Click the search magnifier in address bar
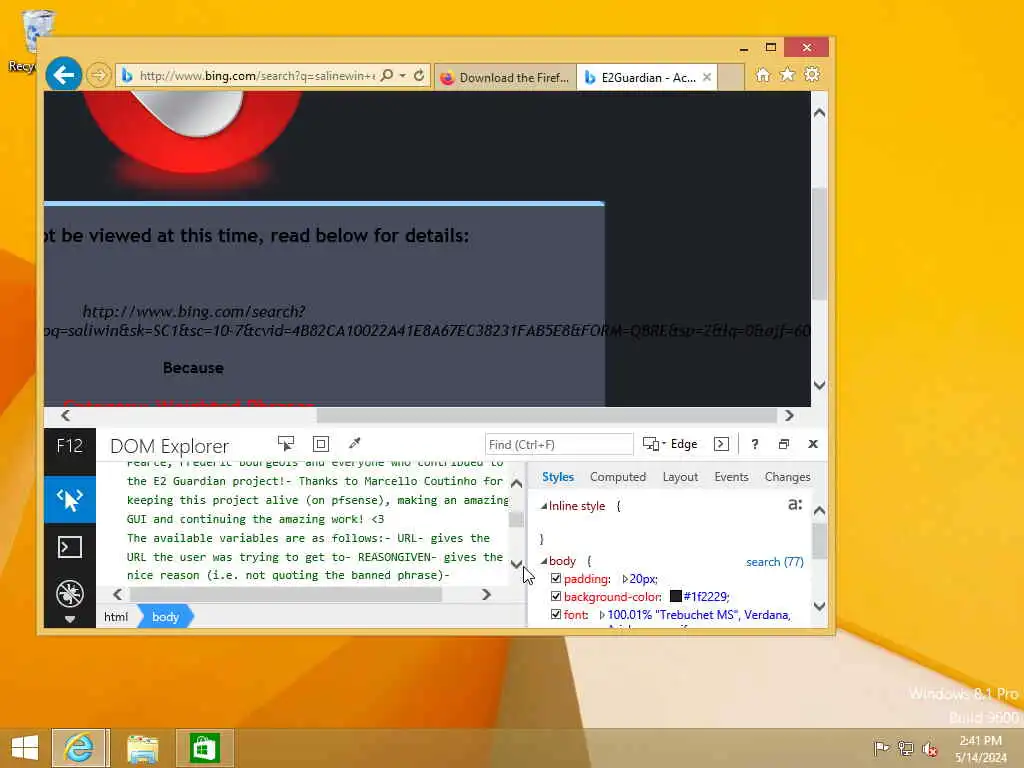 pos(387,76)
